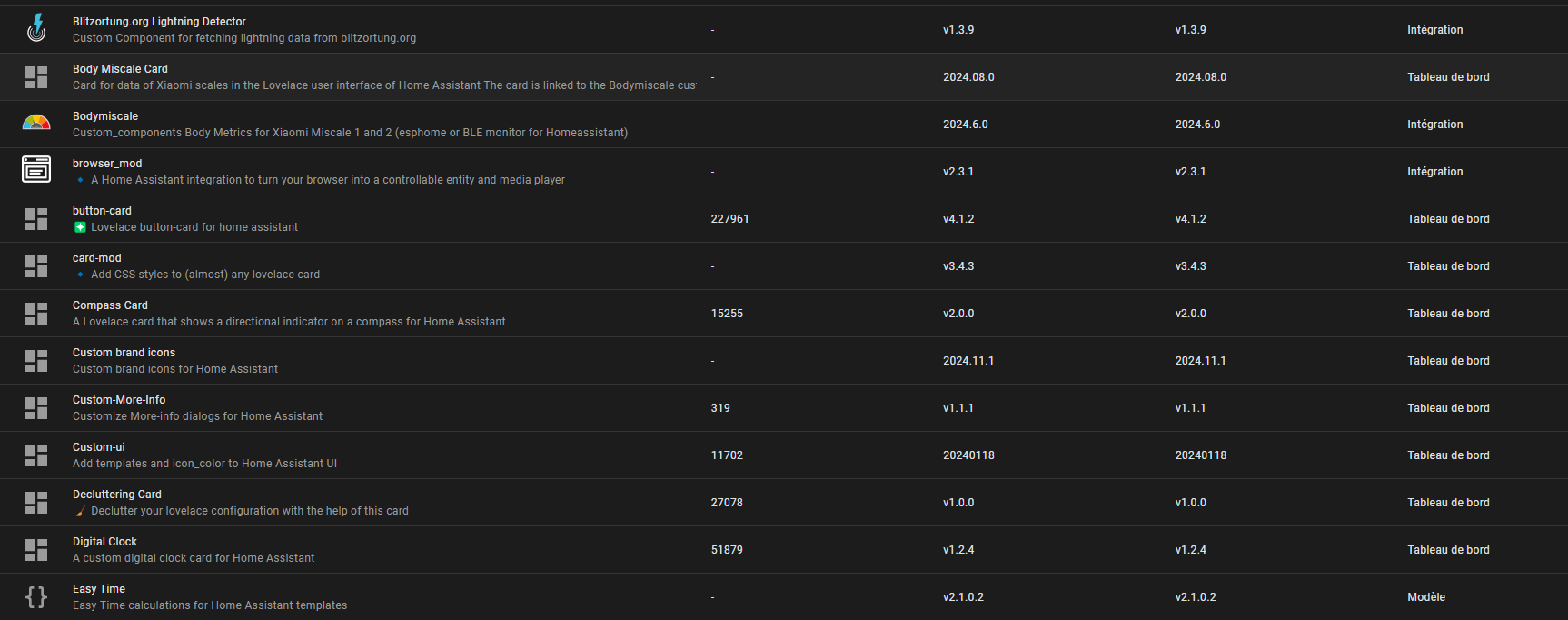This screenshot has width=1568, height=620.
Task: Click Bodymiscale description text
Action: [x=350, y=133]
